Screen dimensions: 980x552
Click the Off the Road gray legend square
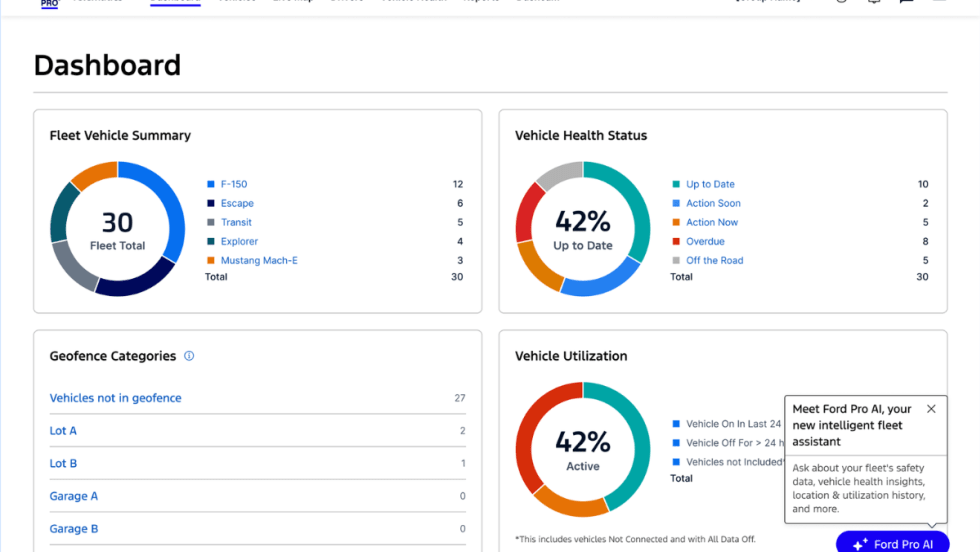[x=676, y=260]
